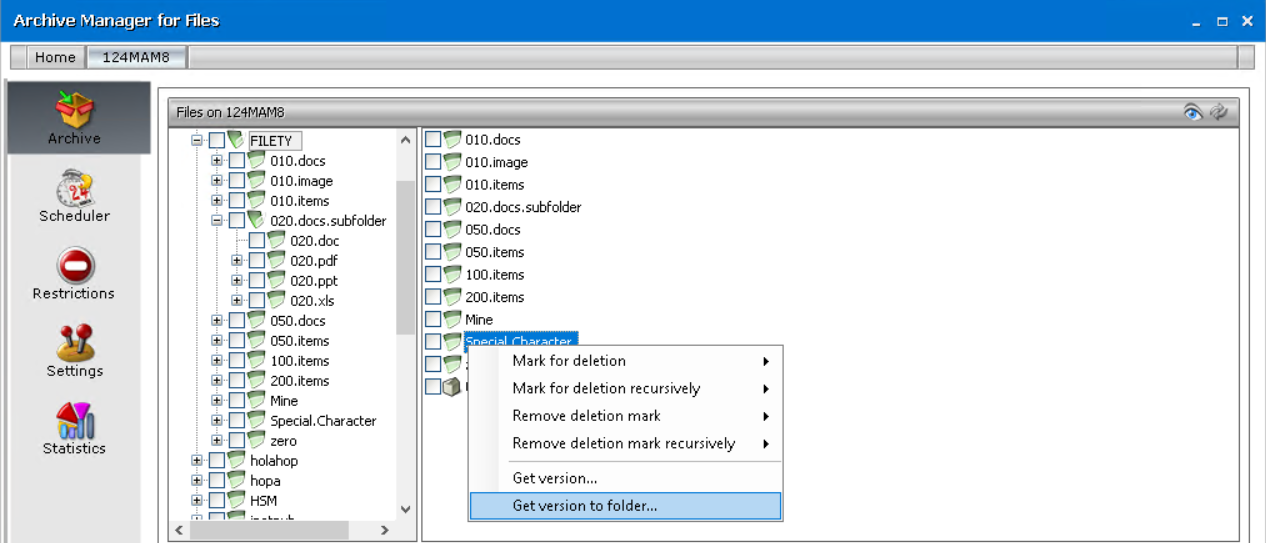
Task: Expand the 020.ppt tree node
Action: click(237, 281)
